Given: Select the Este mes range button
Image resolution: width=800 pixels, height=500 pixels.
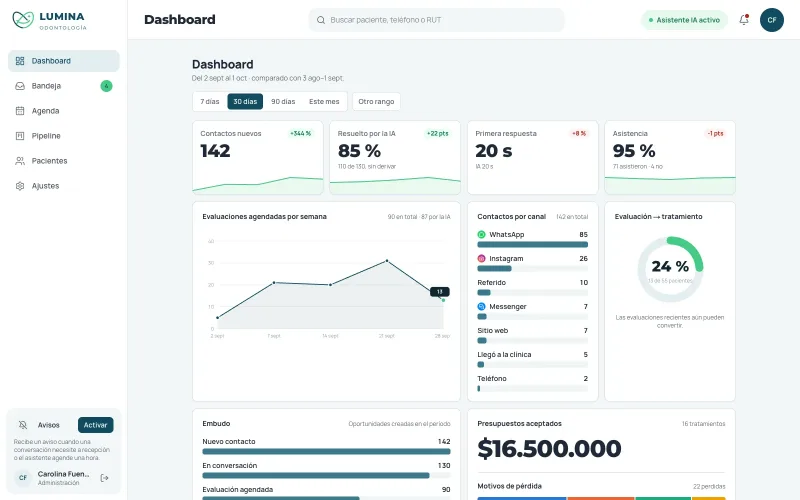Looking at the screenshot, I should tap(324, 102).
